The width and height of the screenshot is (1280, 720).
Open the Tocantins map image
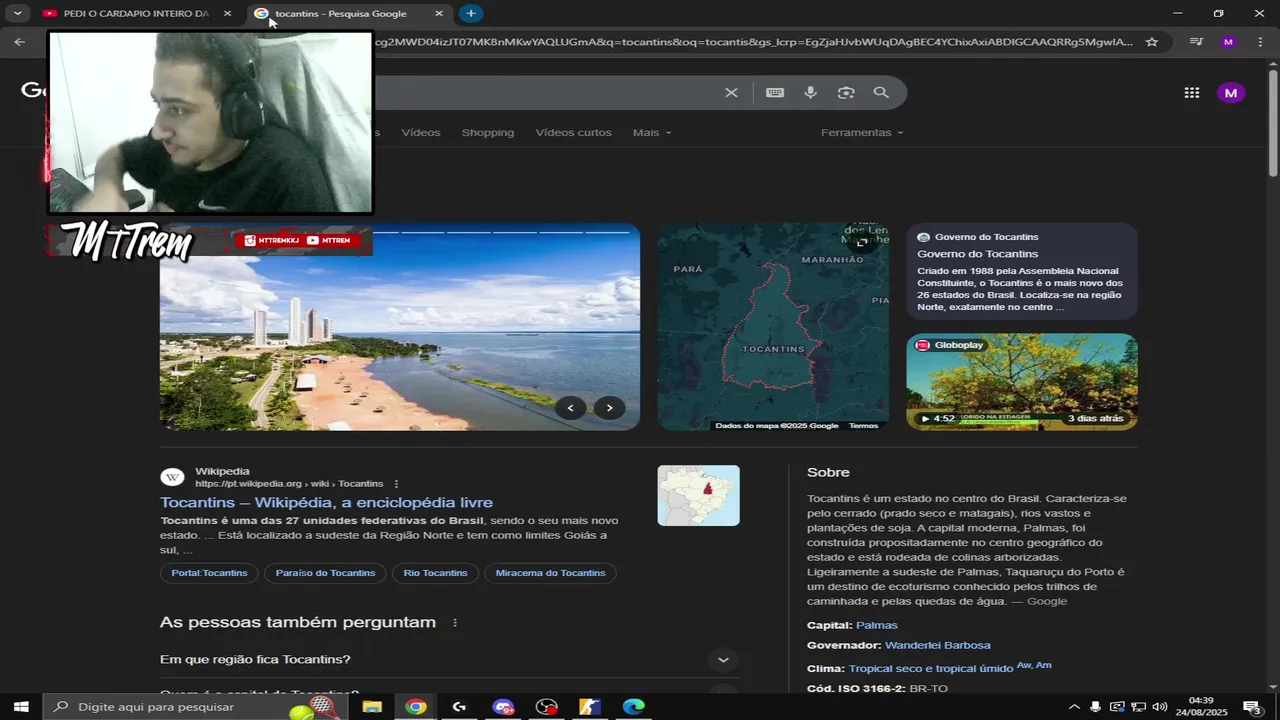(773, 327)
